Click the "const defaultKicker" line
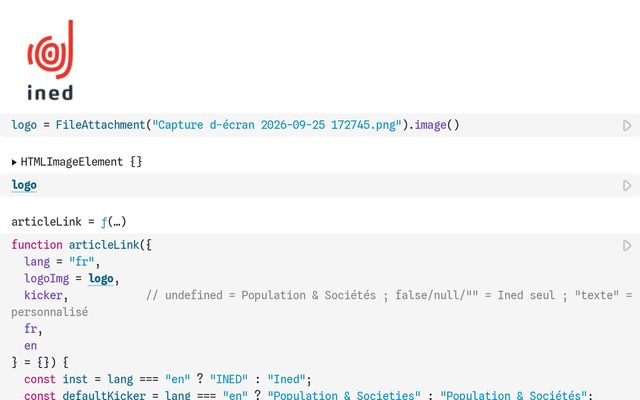Viewport: 640px width, 400px height. tap(308, 395)
